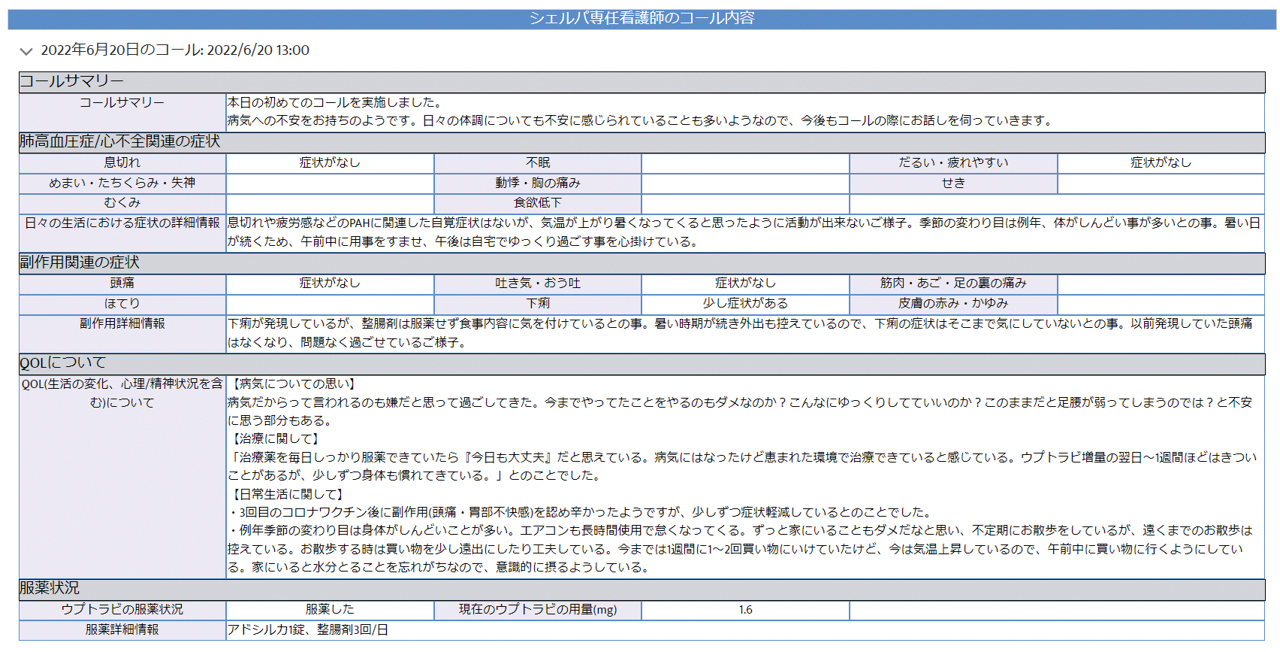Image resolution: width=1280 pixels, height=652 pixels.
Task: Select the 皮膚の赤み・かゆみ label cell
Action: [953, 303]
